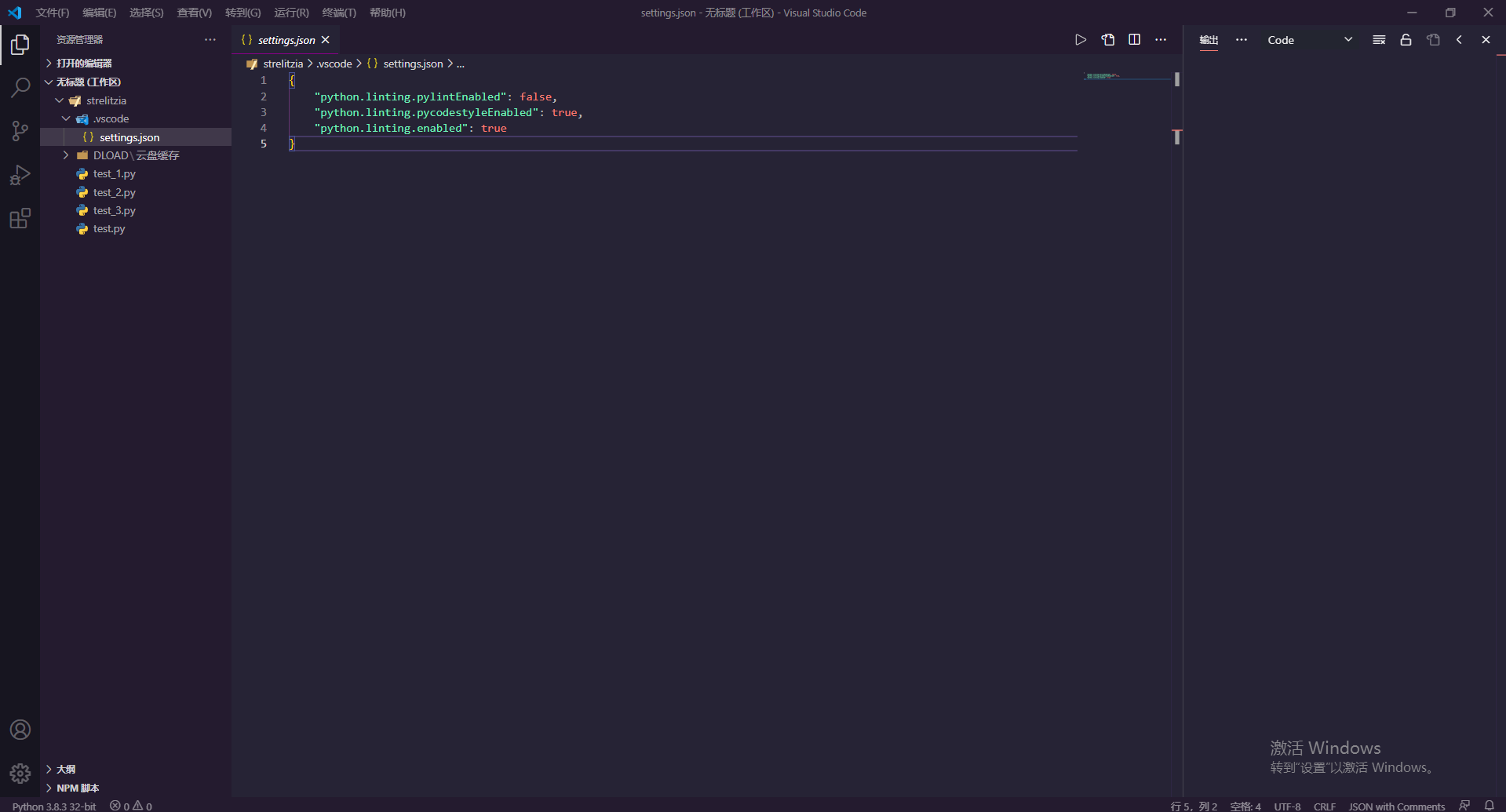Open problems via errors and warnings count

pyautogui.click(x=131, y=806)
